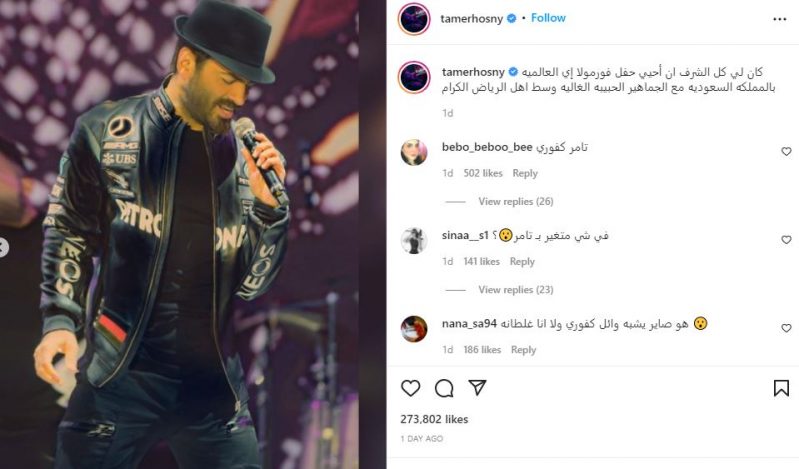Reply to nana_sa94's comment
This screenshot has width=799, height=469.
(523, 350)
